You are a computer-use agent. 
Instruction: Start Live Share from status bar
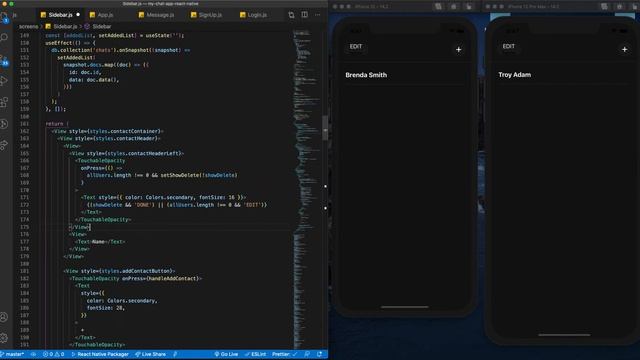[x=151, y=354]
